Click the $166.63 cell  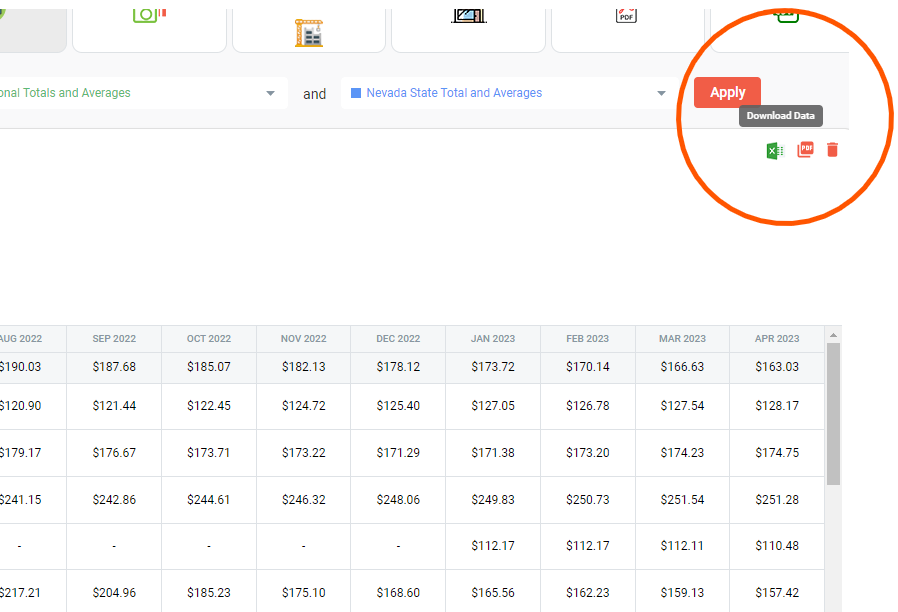tap(682, 367)
